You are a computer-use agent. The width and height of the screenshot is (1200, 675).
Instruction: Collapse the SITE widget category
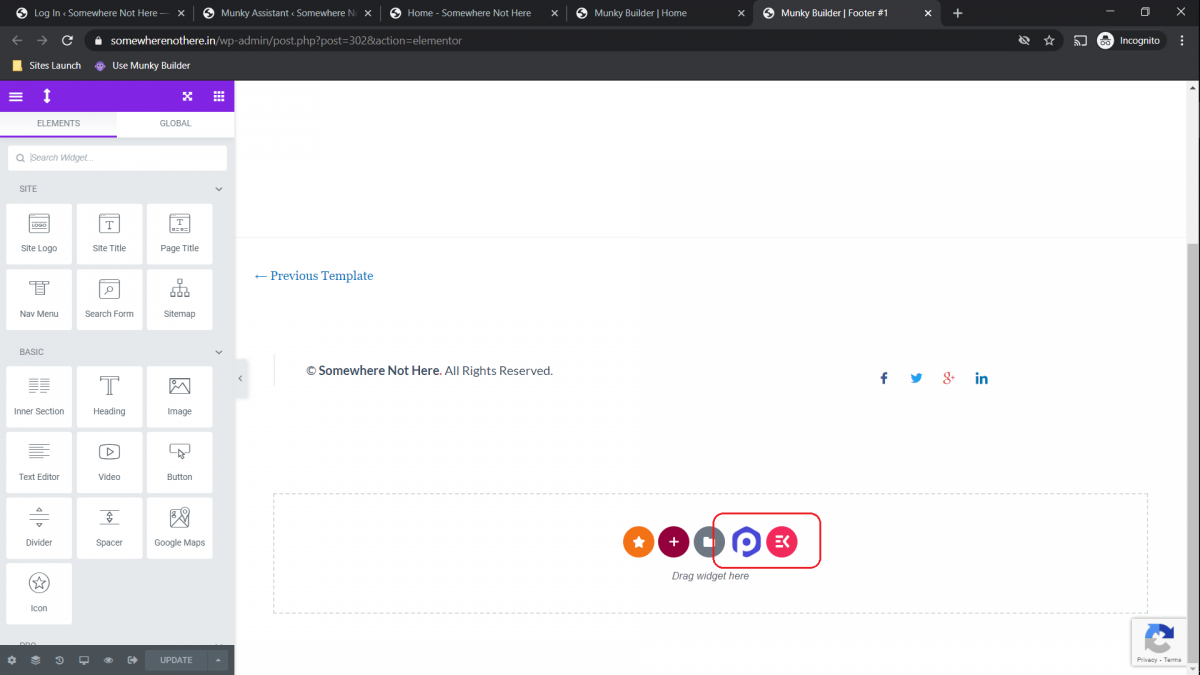[x=219, y=189]
